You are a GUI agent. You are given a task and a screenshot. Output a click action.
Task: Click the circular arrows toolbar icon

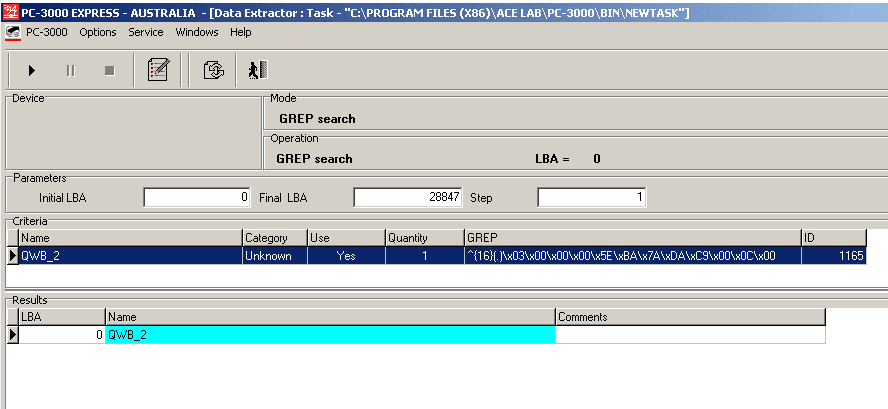214,70
